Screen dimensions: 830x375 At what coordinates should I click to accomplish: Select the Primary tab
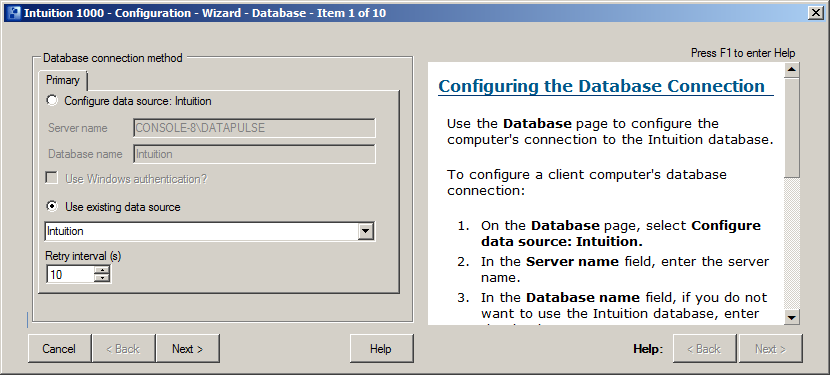pos(62,80)
